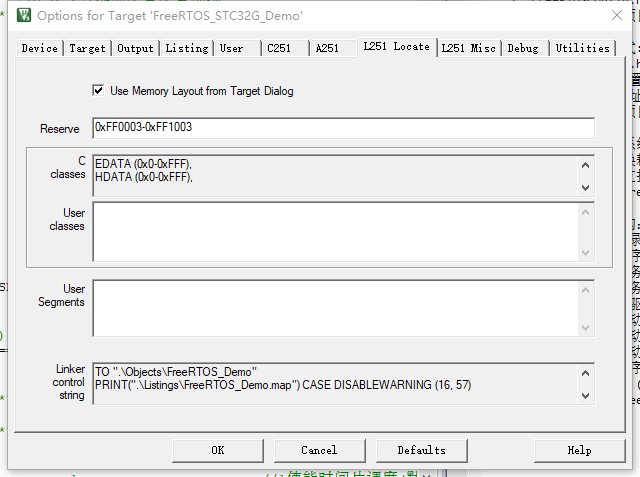Image resolution: width=640 pixels, height=477 pixels.
Task: Open the Target tab
Action: coord(87,48)
